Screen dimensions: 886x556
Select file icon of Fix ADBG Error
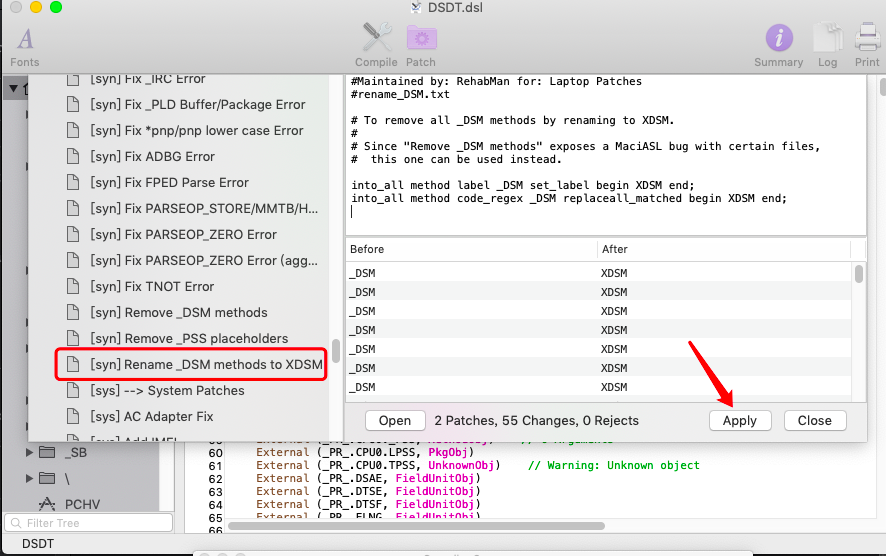(73, 157)
